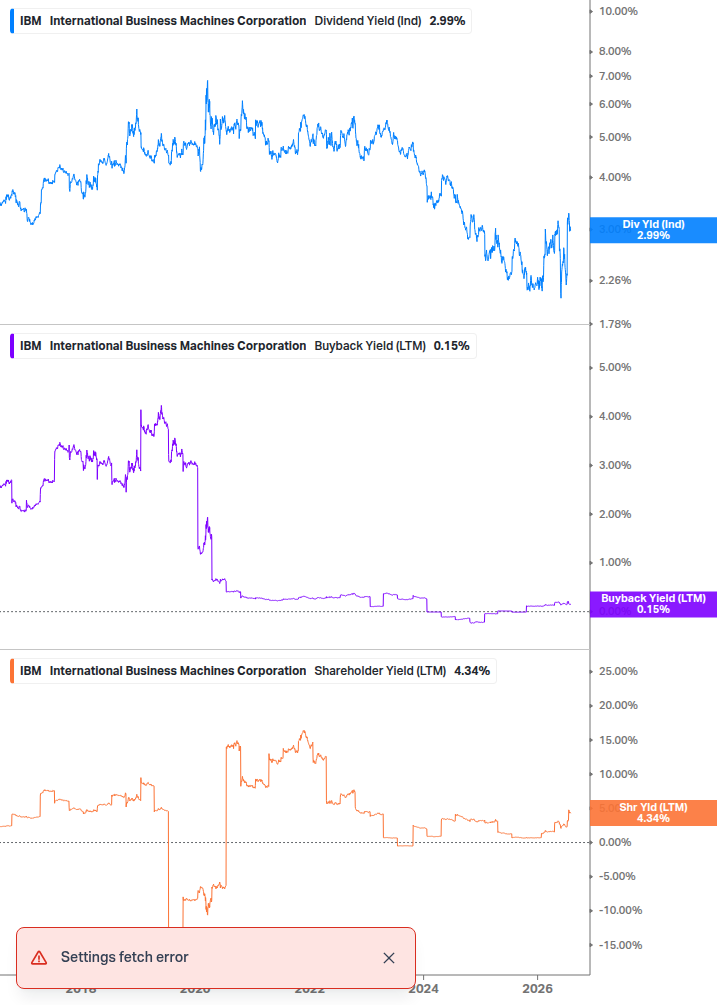Screen dimensions: 717x1005
Task: Click the orange Shr Yld (LTM) 4.34% axis tag
Action: point(653,813)
